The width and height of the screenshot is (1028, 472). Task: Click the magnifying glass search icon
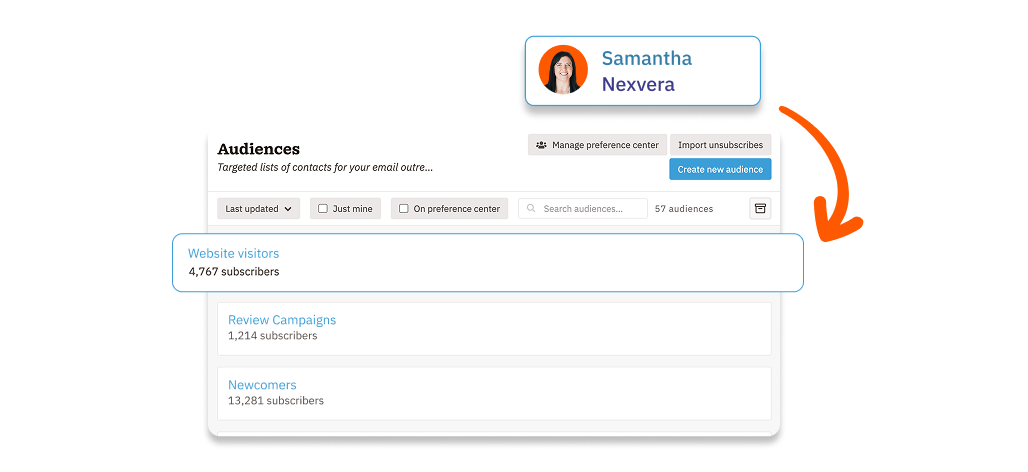coord(531,209)
